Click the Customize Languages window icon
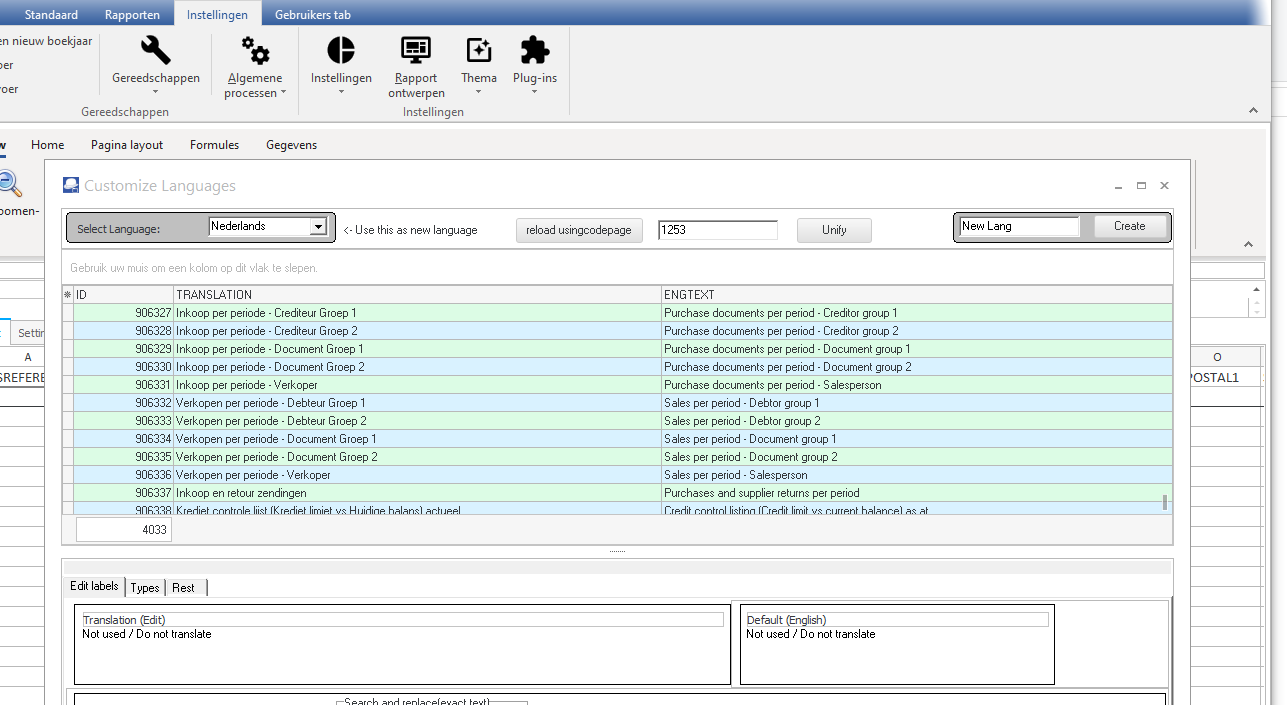This screenshot has width=1287, height=705. pyautogui.click(x=71, y=186)
